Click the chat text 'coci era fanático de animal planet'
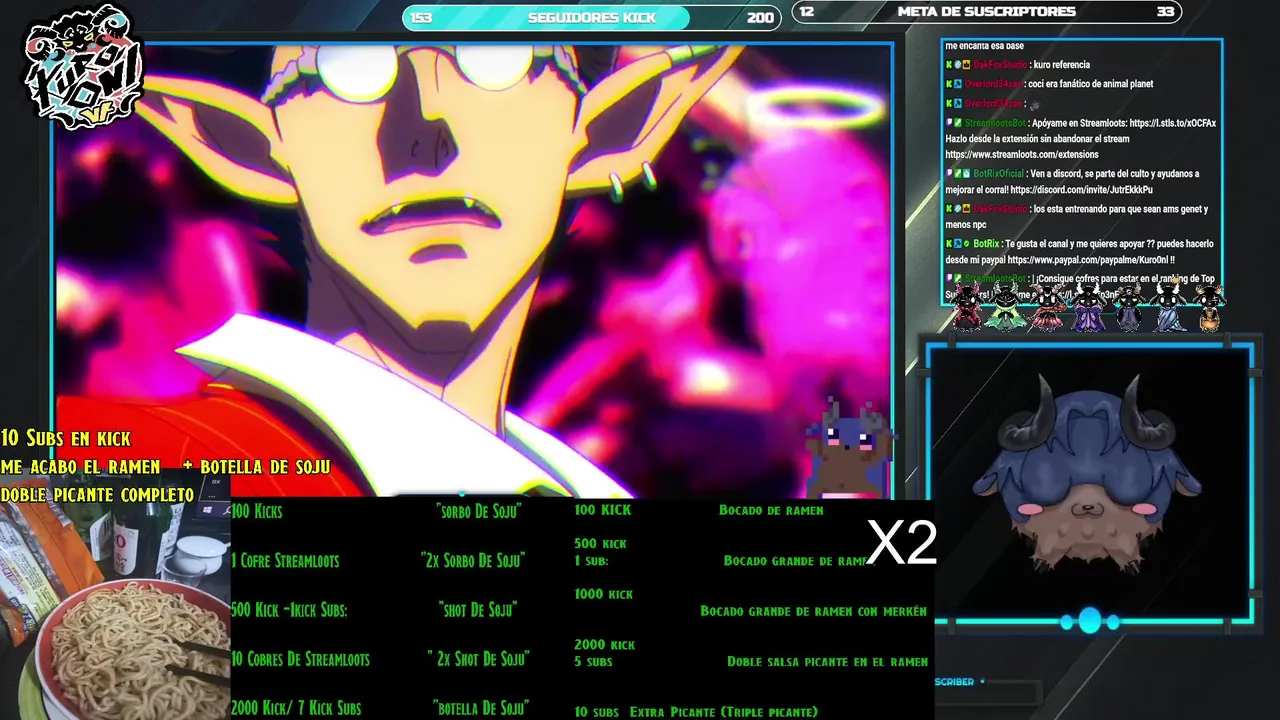 1090,84
